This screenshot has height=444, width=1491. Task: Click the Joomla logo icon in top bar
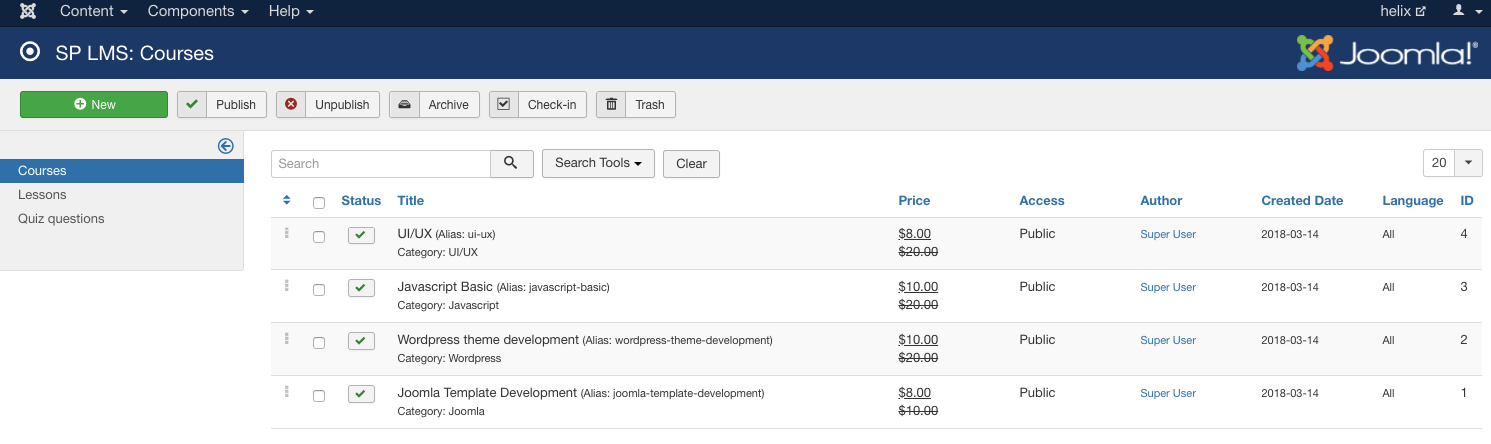click(x=29, y=11)
